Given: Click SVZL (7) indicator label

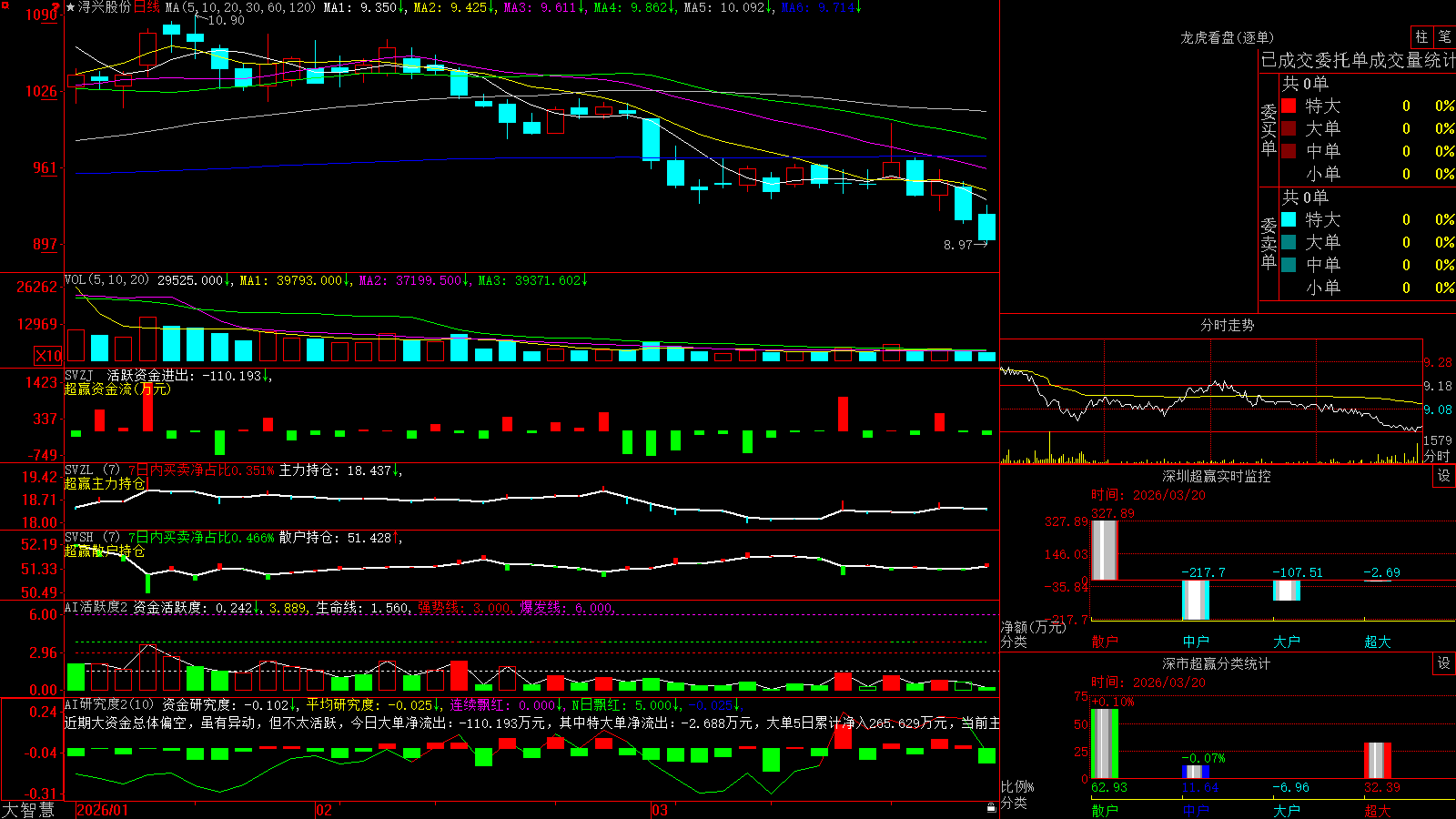Looking at the screenshot, I should 93,470.
